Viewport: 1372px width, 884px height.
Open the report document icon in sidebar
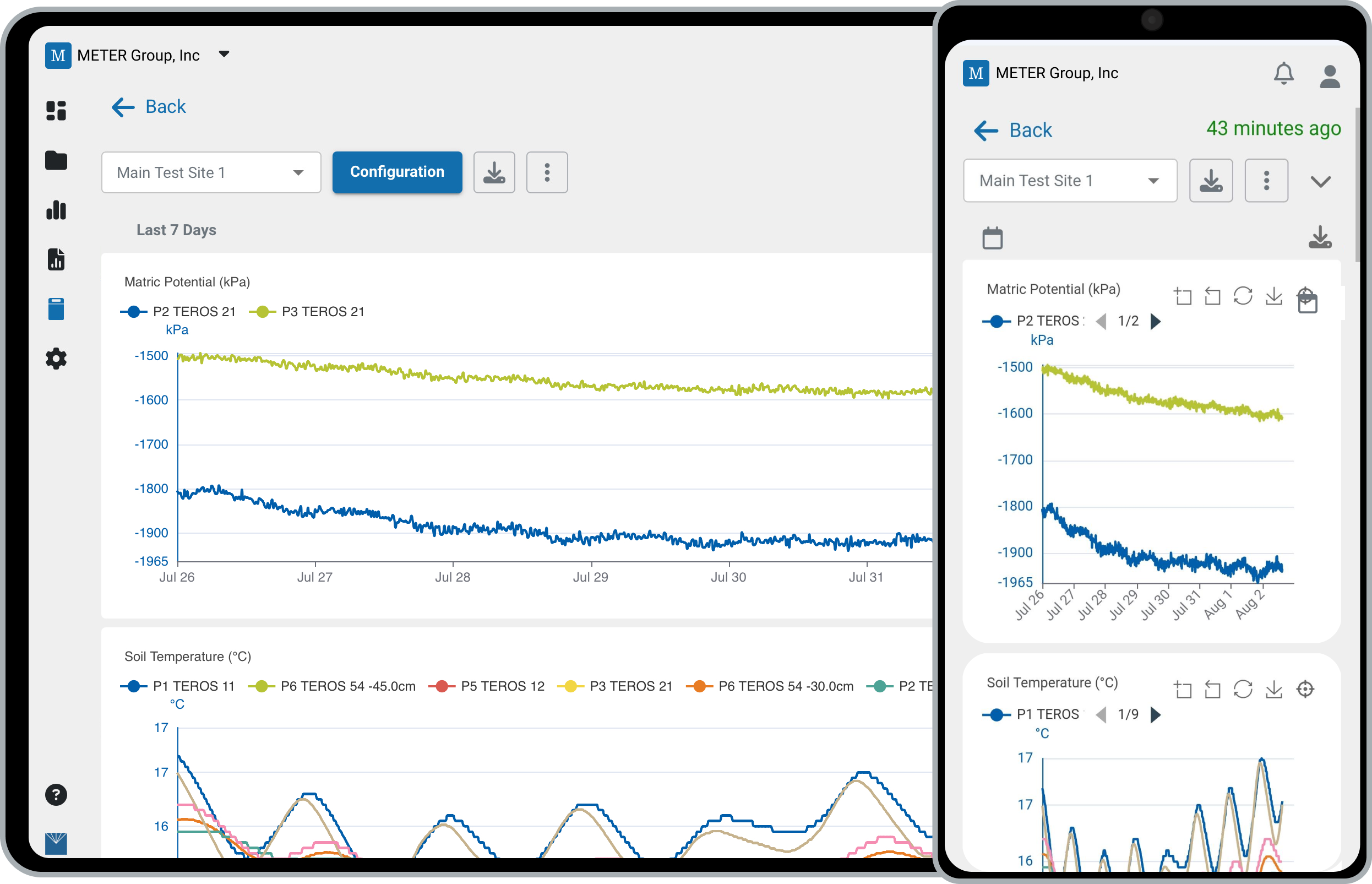pyautogui.click(x=56, y=259)
